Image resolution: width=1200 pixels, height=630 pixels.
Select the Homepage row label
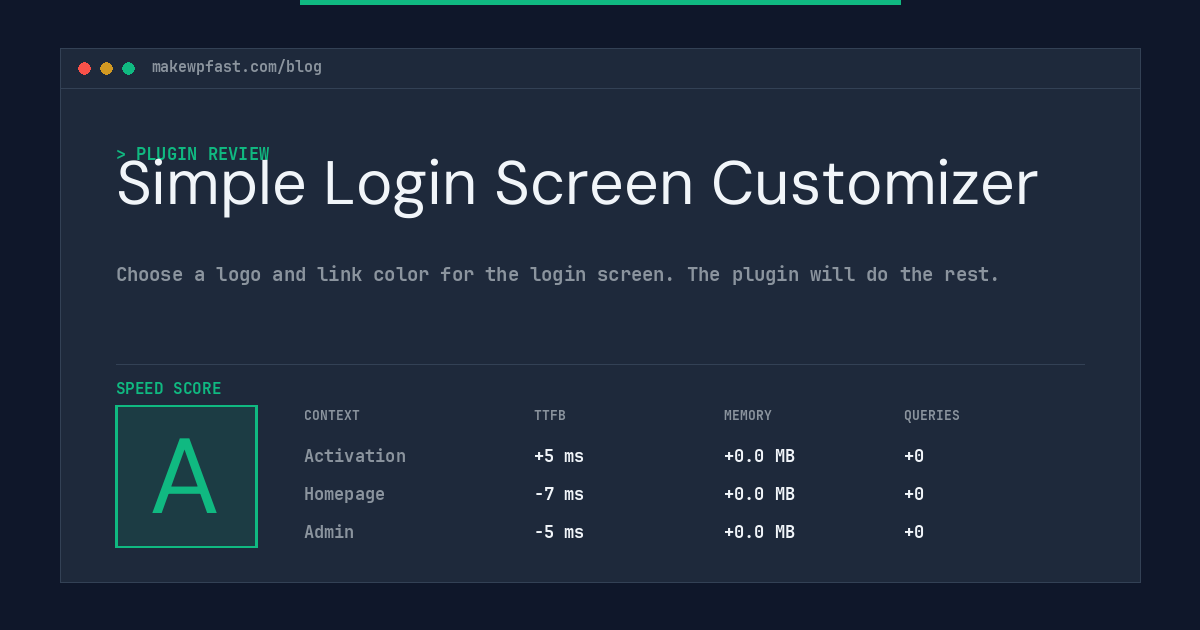[344, 494]
